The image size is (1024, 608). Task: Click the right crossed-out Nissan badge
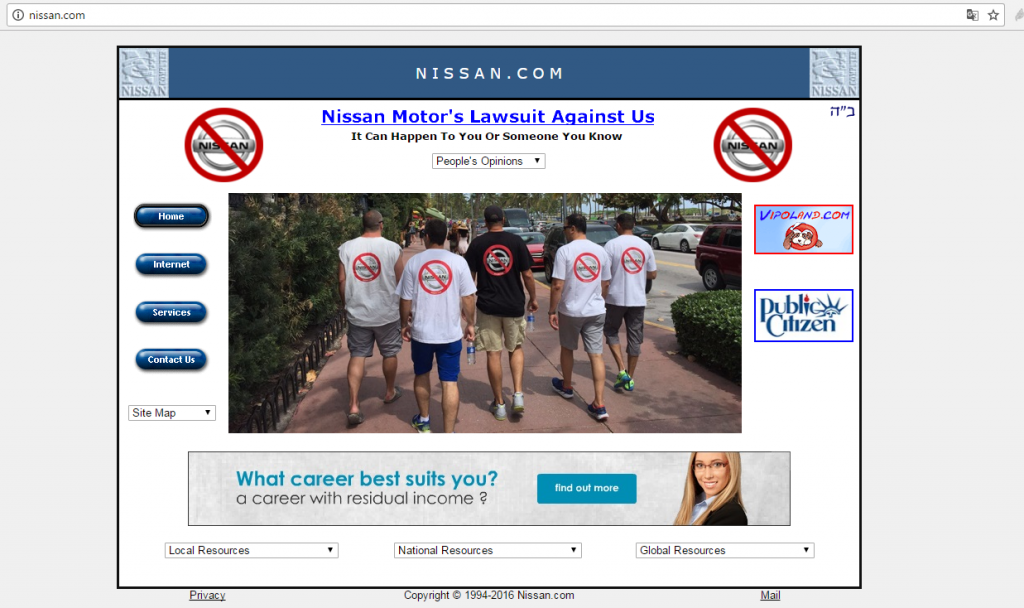pos(752,145)
